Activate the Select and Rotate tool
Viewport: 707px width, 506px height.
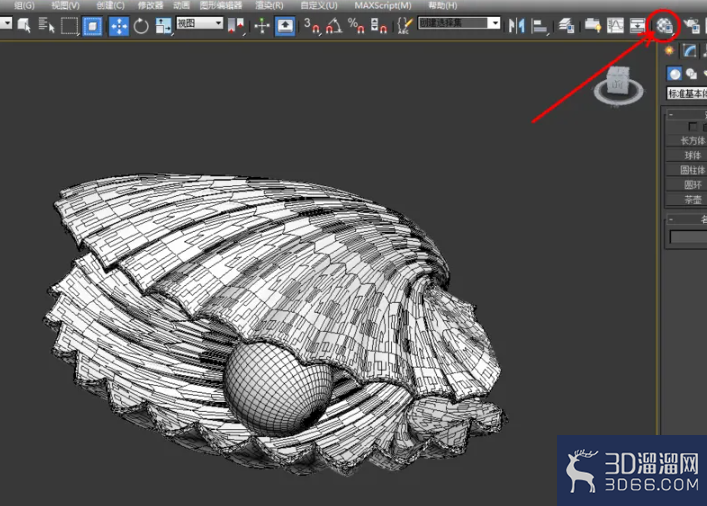click(141, 26)
